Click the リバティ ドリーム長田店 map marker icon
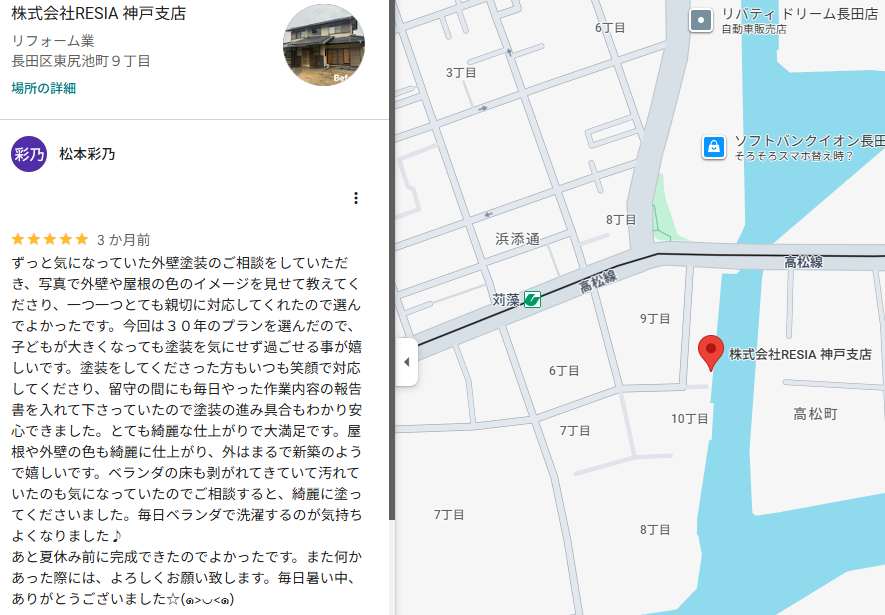The image size is (885, 615). pyautogui.click(x=702, y=19)
